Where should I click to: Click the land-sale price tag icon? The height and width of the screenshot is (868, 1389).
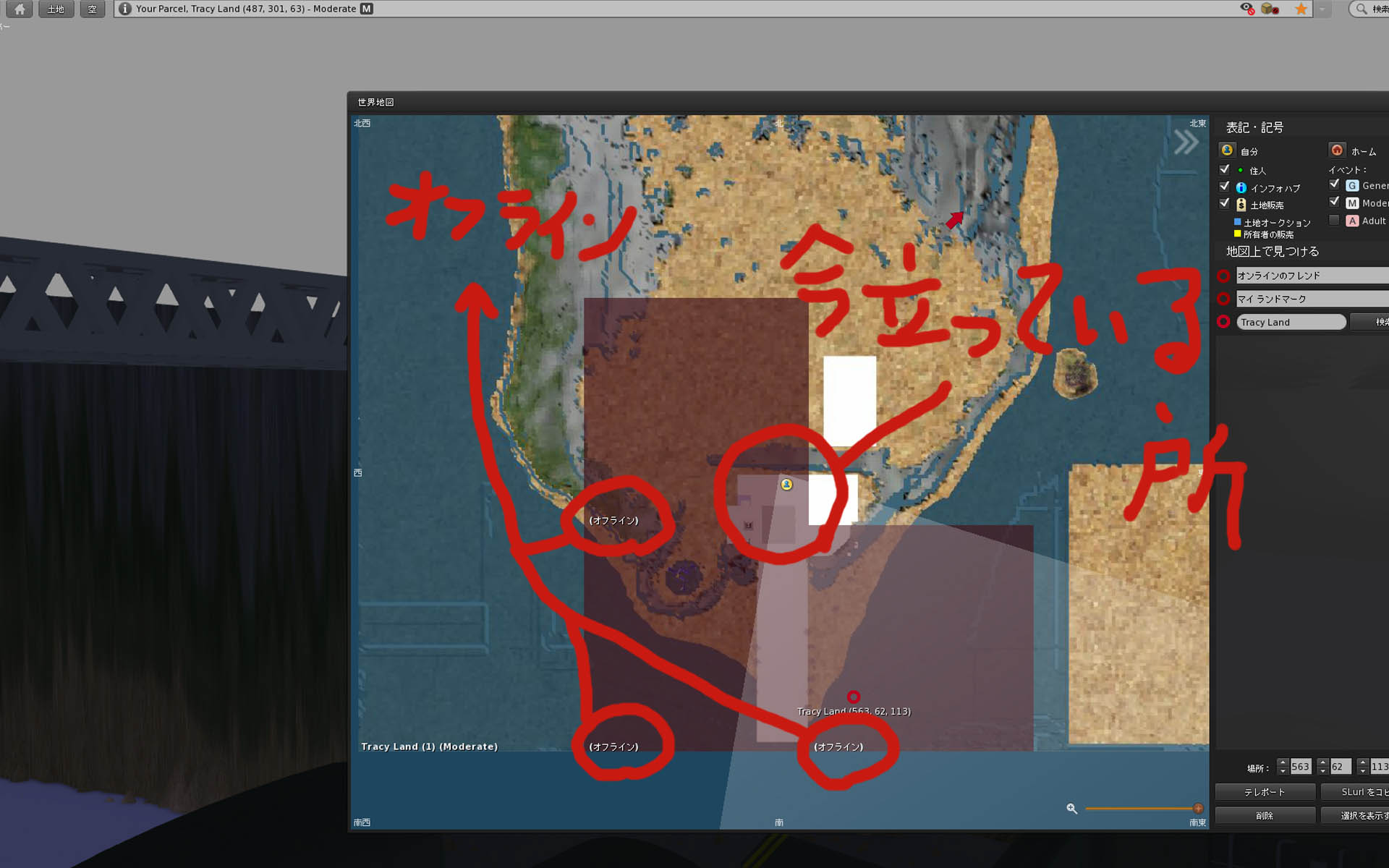tap(1241, 205)
